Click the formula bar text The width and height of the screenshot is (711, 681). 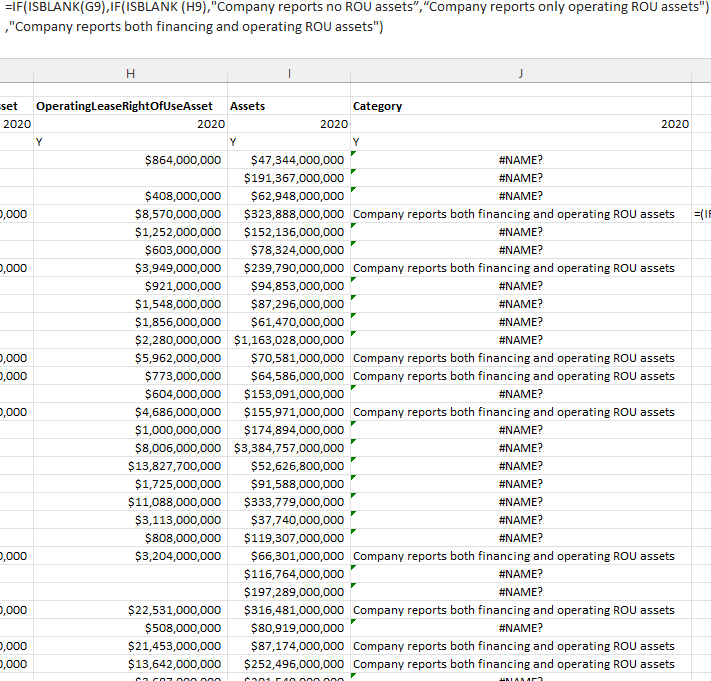356,17
